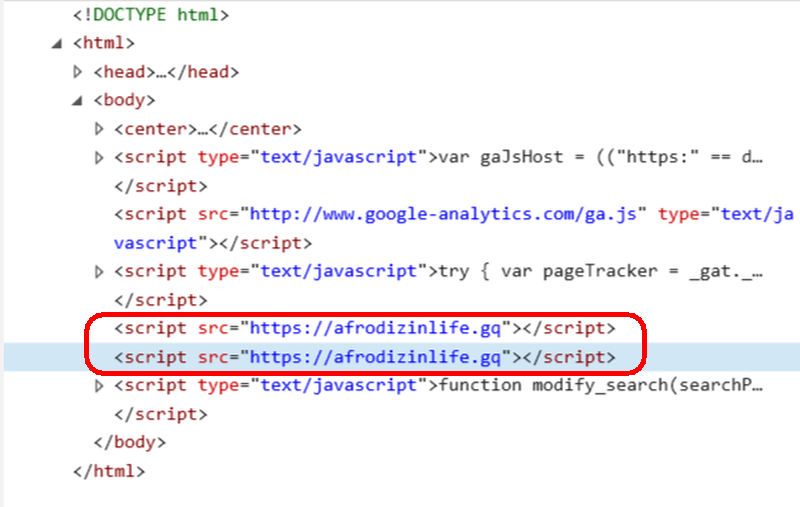Open the first afrodizinlife.gq script link
800x507 pixels.
[375, 328]
